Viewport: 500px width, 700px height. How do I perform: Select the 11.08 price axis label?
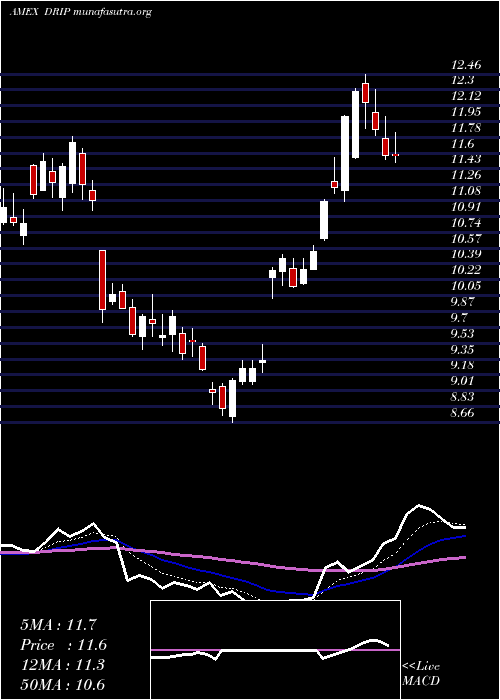466,191
